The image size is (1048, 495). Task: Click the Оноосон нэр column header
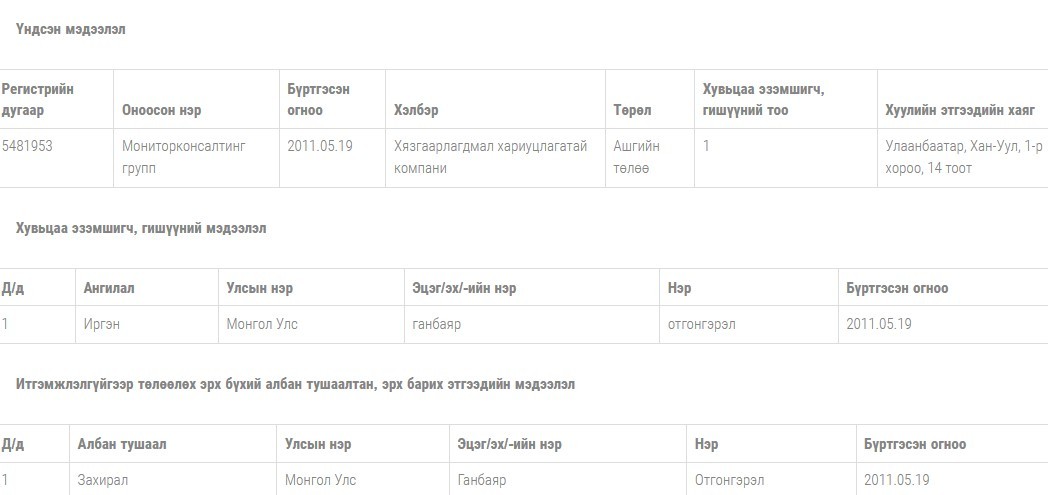tap(161, 110)
